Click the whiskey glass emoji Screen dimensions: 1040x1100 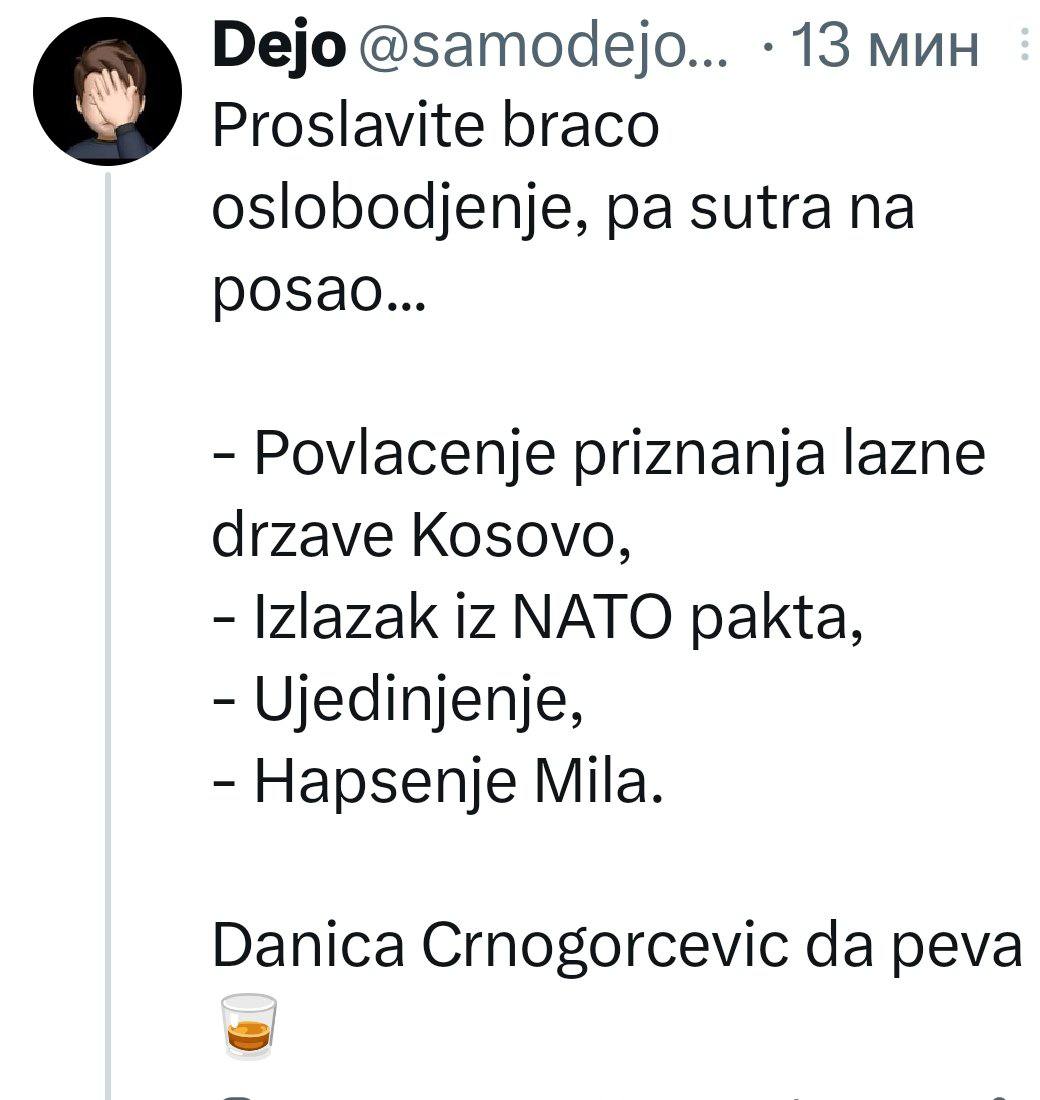click(248, 1025)
